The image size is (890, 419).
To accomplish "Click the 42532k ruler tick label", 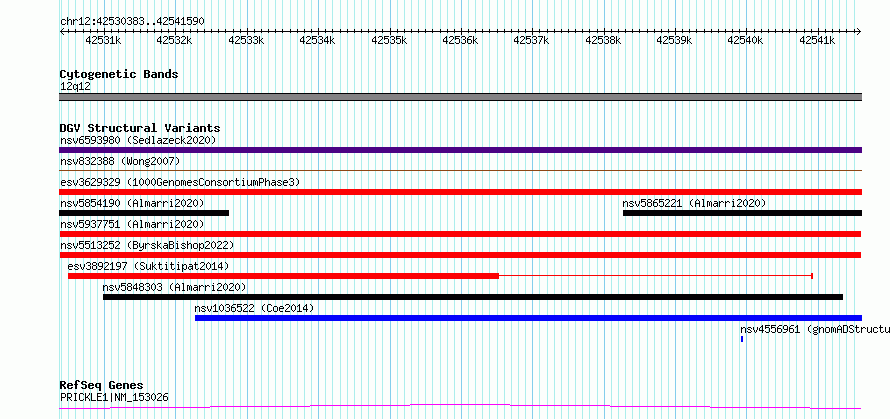I will tap(174, 40).
